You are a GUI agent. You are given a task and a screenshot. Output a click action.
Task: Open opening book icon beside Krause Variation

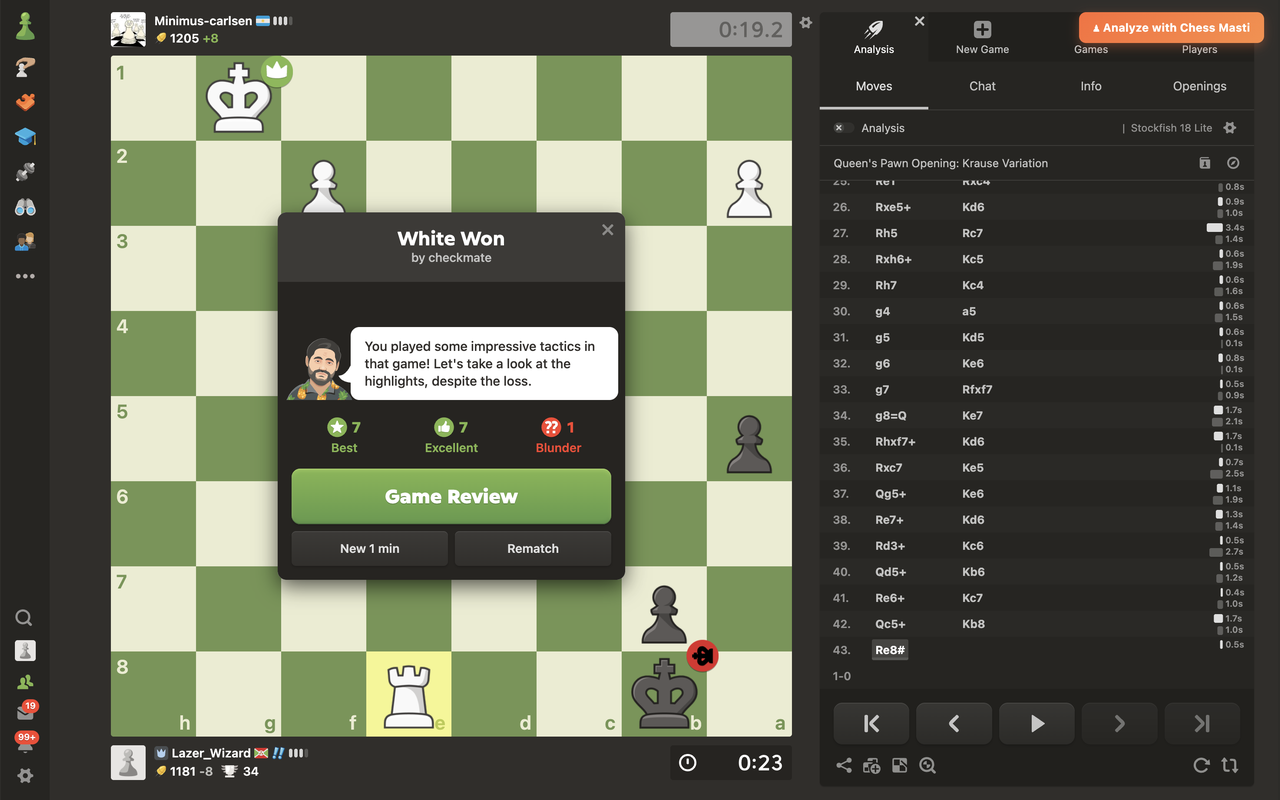pos(1205,163)
